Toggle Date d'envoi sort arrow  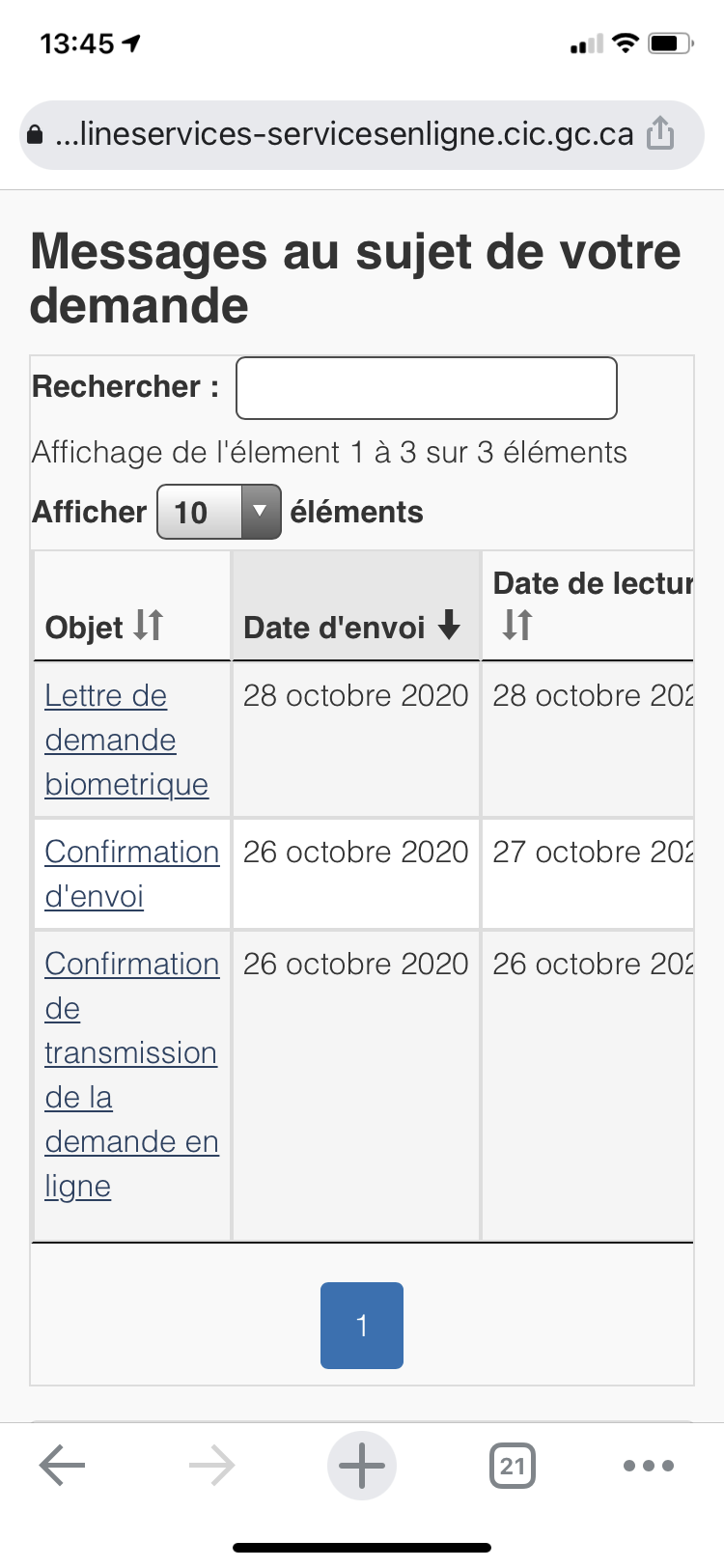pos(449,627)
